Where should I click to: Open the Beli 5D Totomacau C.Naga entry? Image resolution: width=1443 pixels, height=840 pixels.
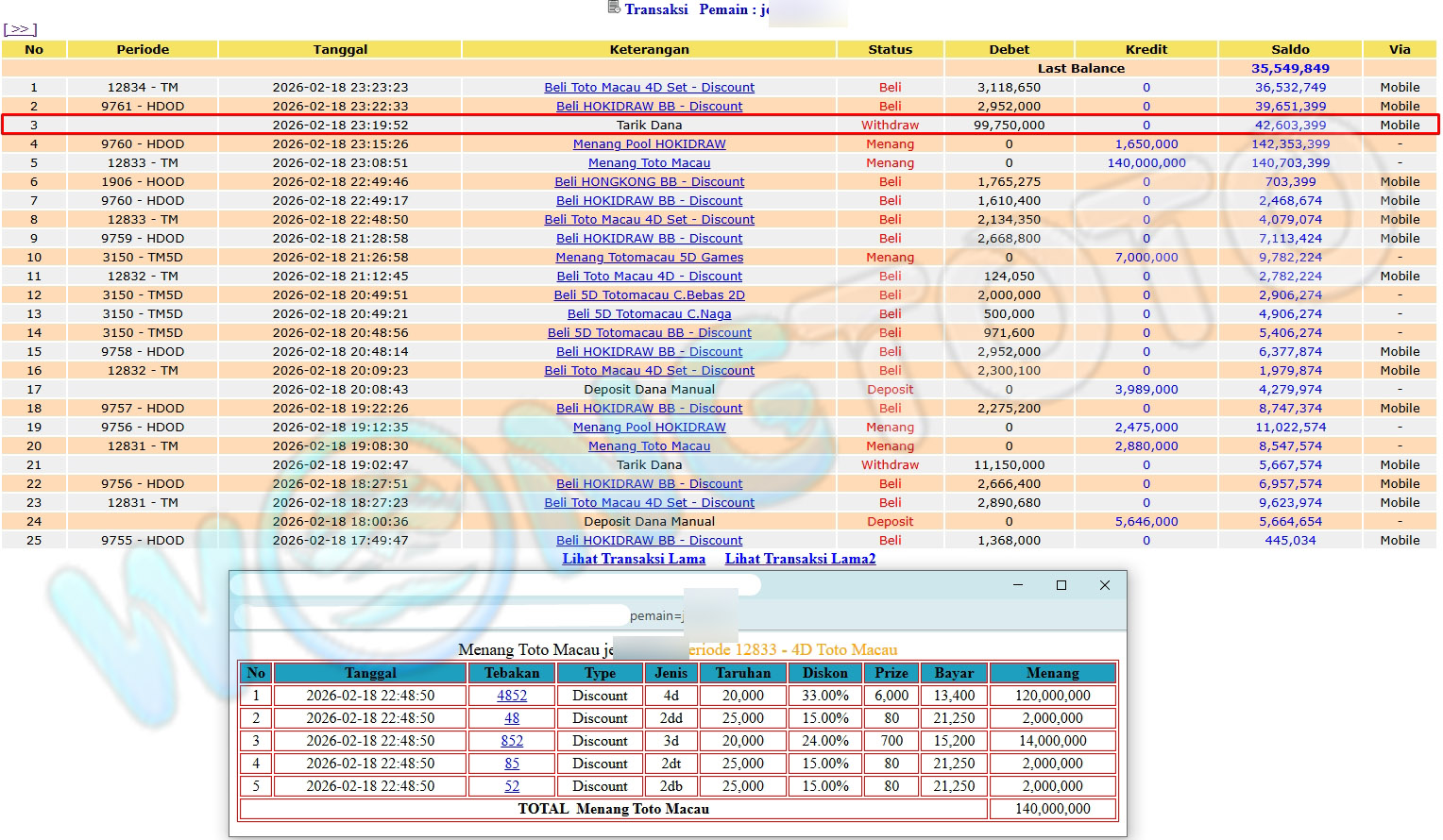[649, 313]
